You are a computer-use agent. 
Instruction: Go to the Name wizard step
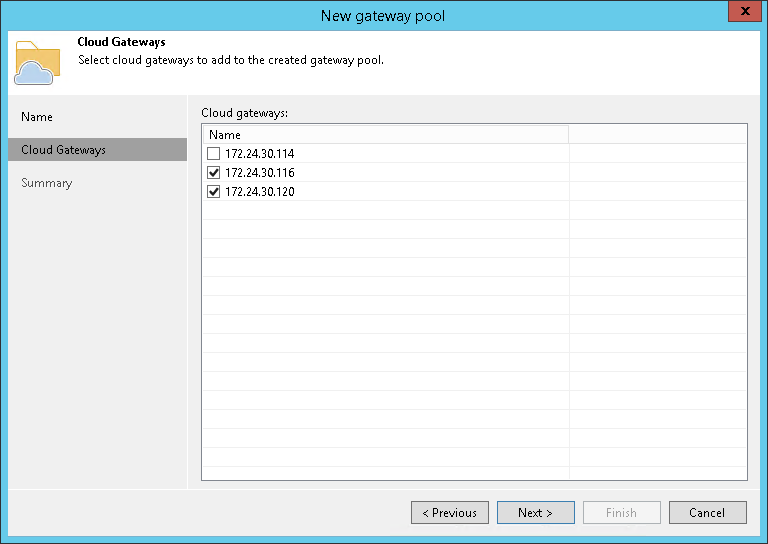click(x=37, y=117)
